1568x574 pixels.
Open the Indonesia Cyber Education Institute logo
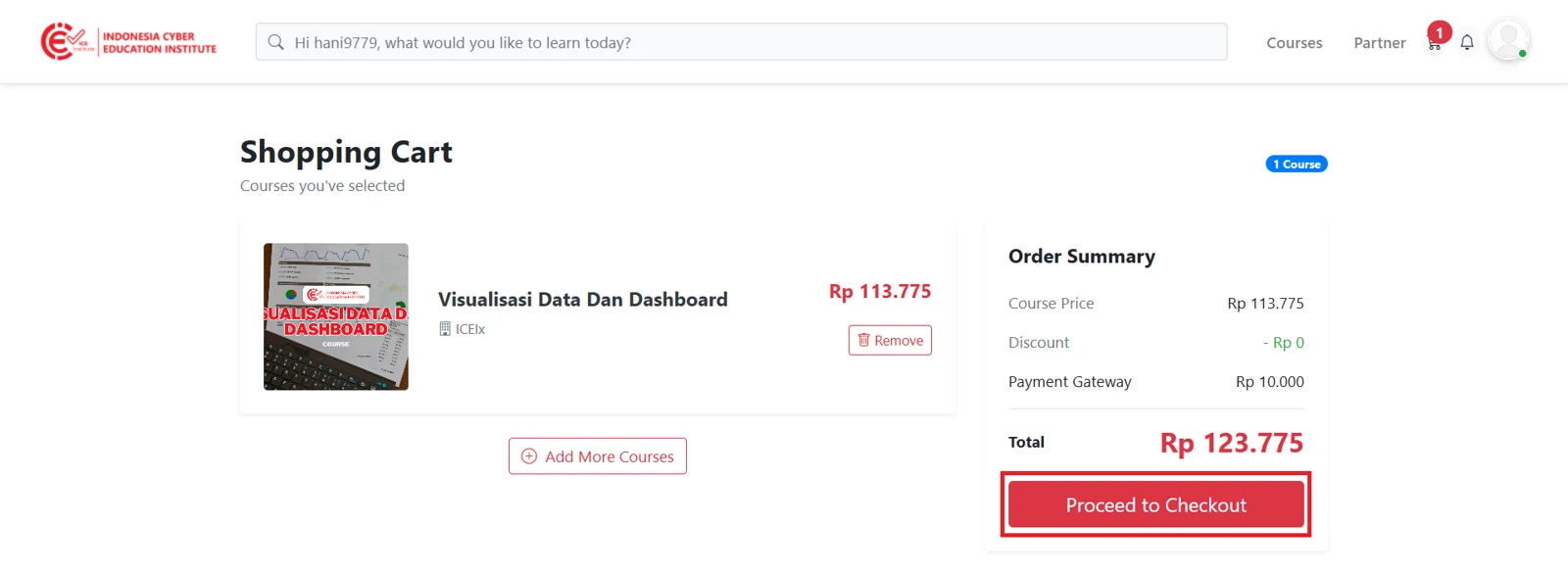click(x=128, y=42)
